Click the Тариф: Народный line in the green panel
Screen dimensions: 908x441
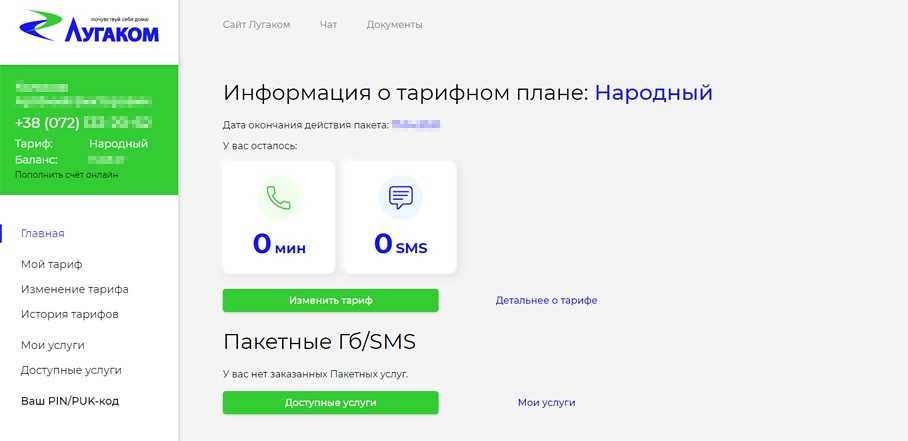(82, 144)
